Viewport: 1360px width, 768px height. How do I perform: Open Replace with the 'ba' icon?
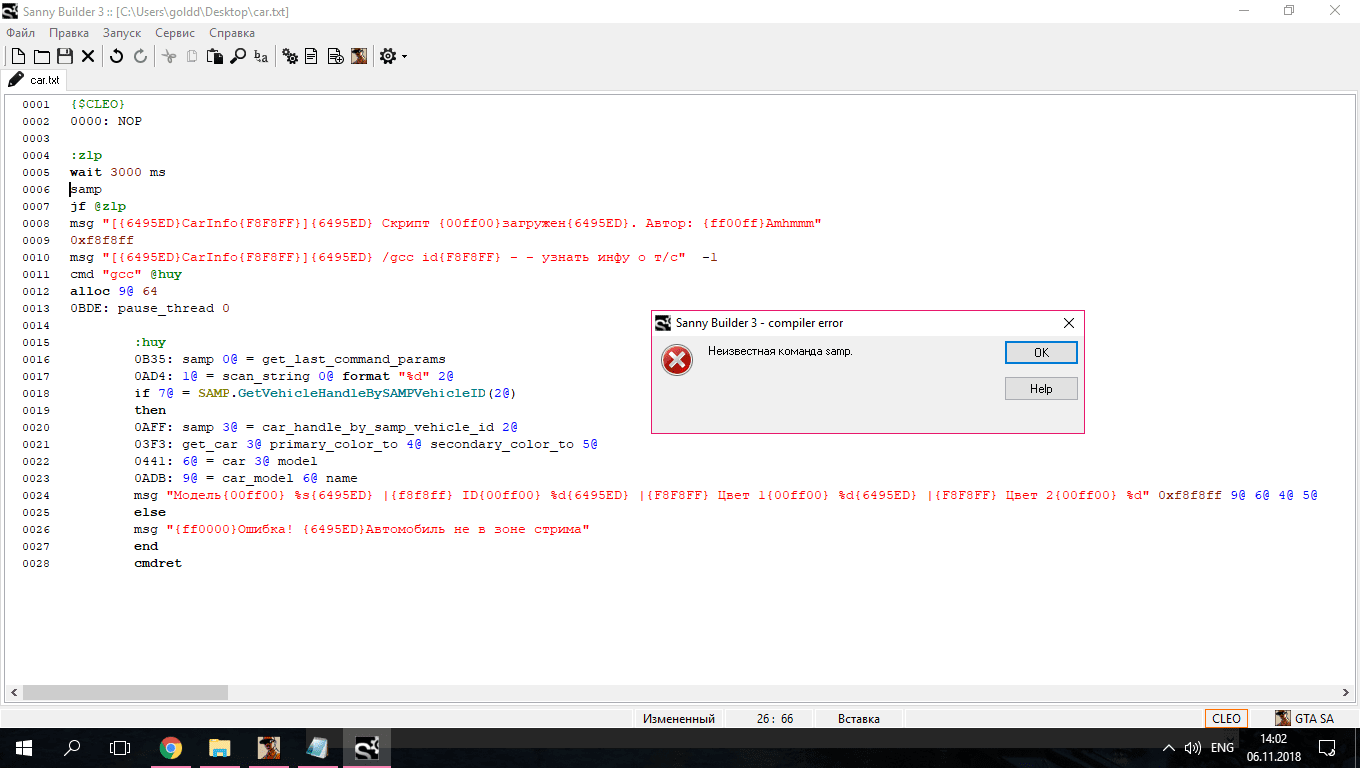click(x=261, y=57)
